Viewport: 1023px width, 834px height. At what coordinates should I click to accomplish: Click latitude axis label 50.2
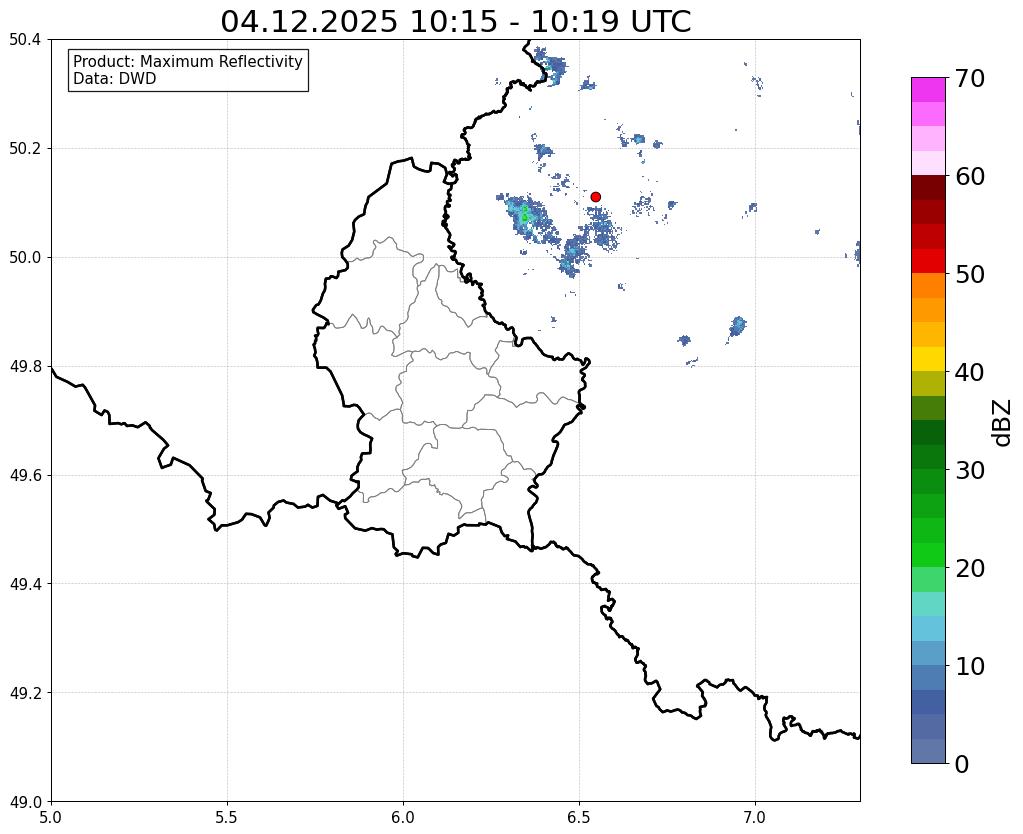click(x=25, y=148)
